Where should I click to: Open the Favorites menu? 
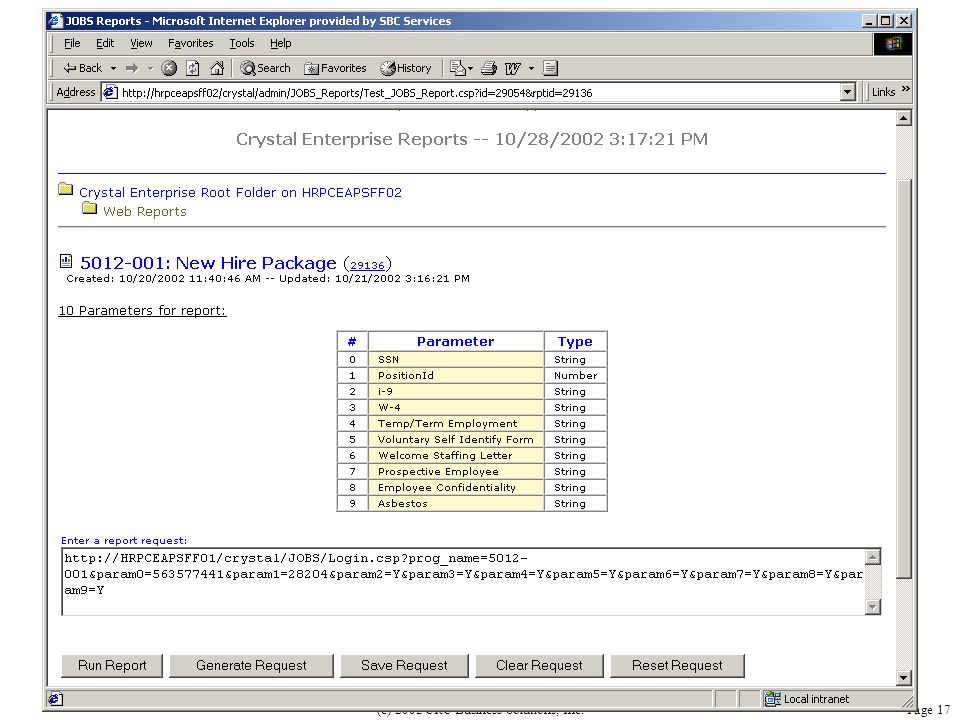[190, 43]
